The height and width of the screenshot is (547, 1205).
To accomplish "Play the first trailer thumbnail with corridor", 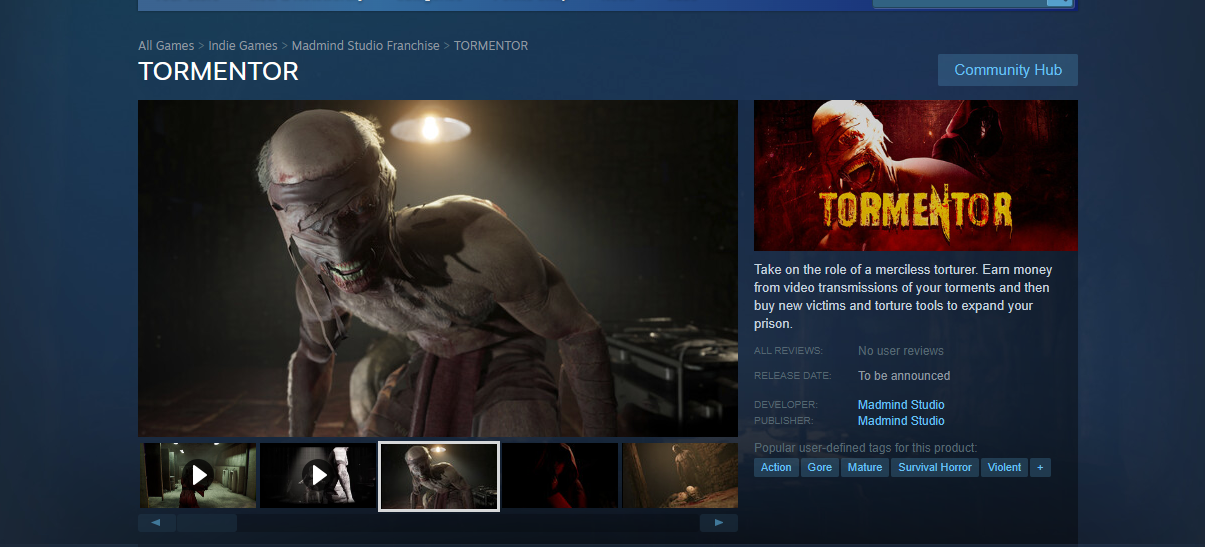I will [x=198, y=475].
